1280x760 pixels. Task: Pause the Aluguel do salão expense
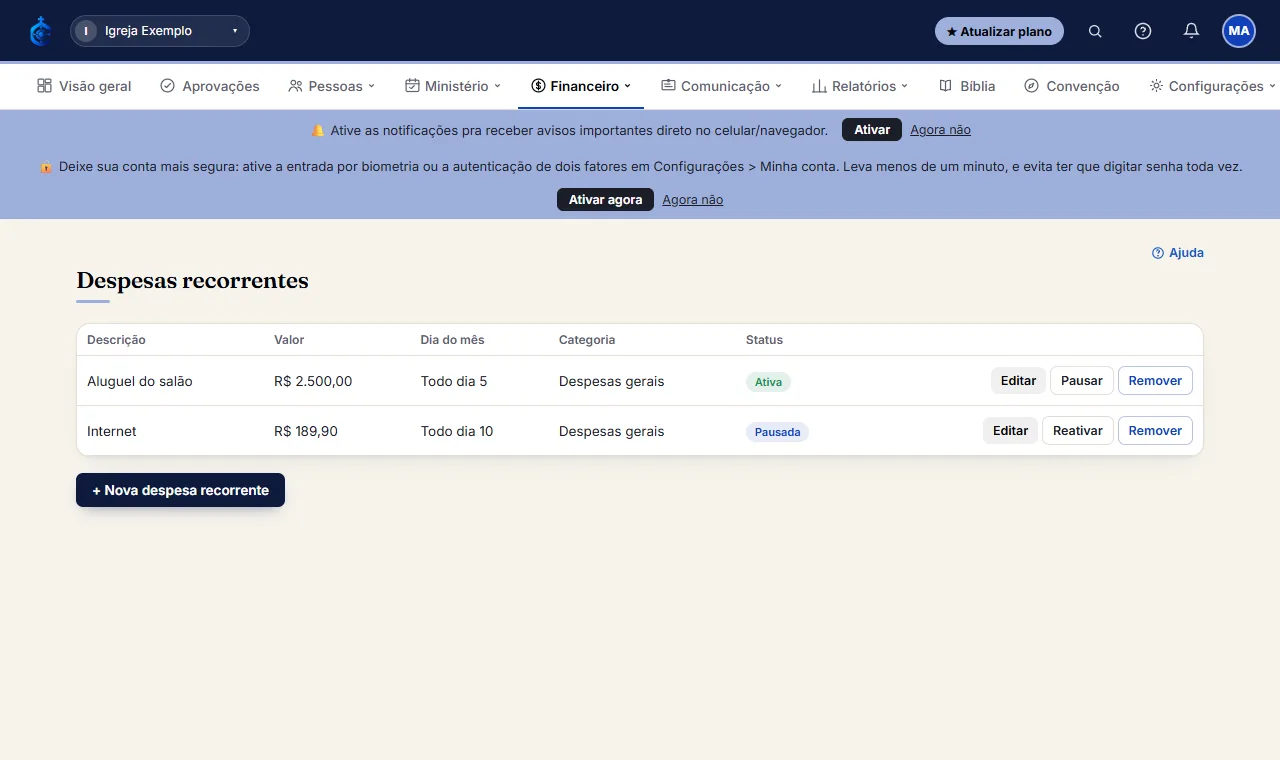1081,381
